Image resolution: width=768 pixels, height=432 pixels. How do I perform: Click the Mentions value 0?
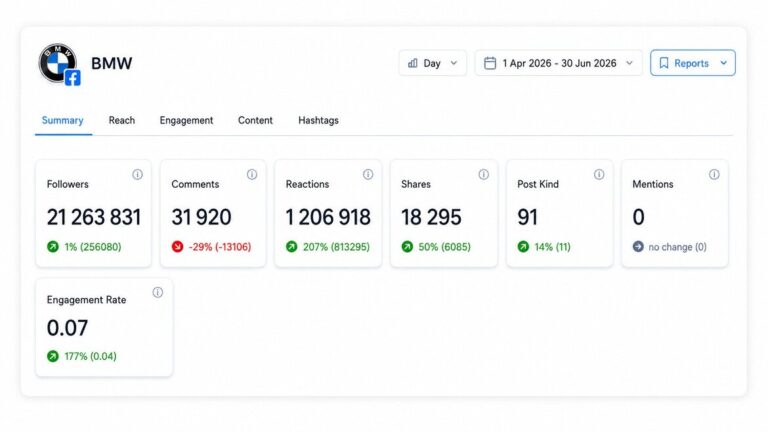tap(638, 217)
